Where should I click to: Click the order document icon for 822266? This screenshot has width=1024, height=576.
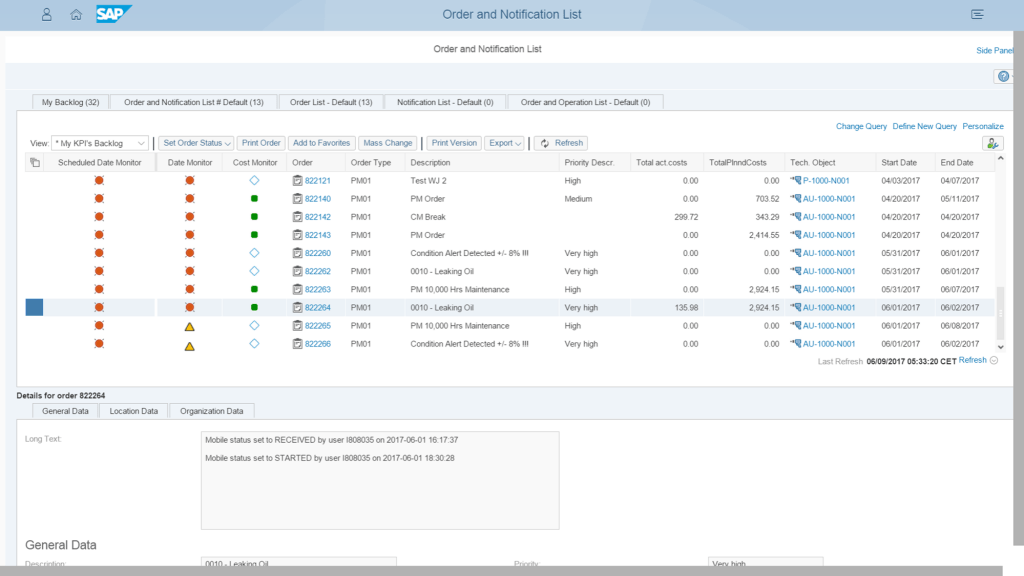point(297,344)
